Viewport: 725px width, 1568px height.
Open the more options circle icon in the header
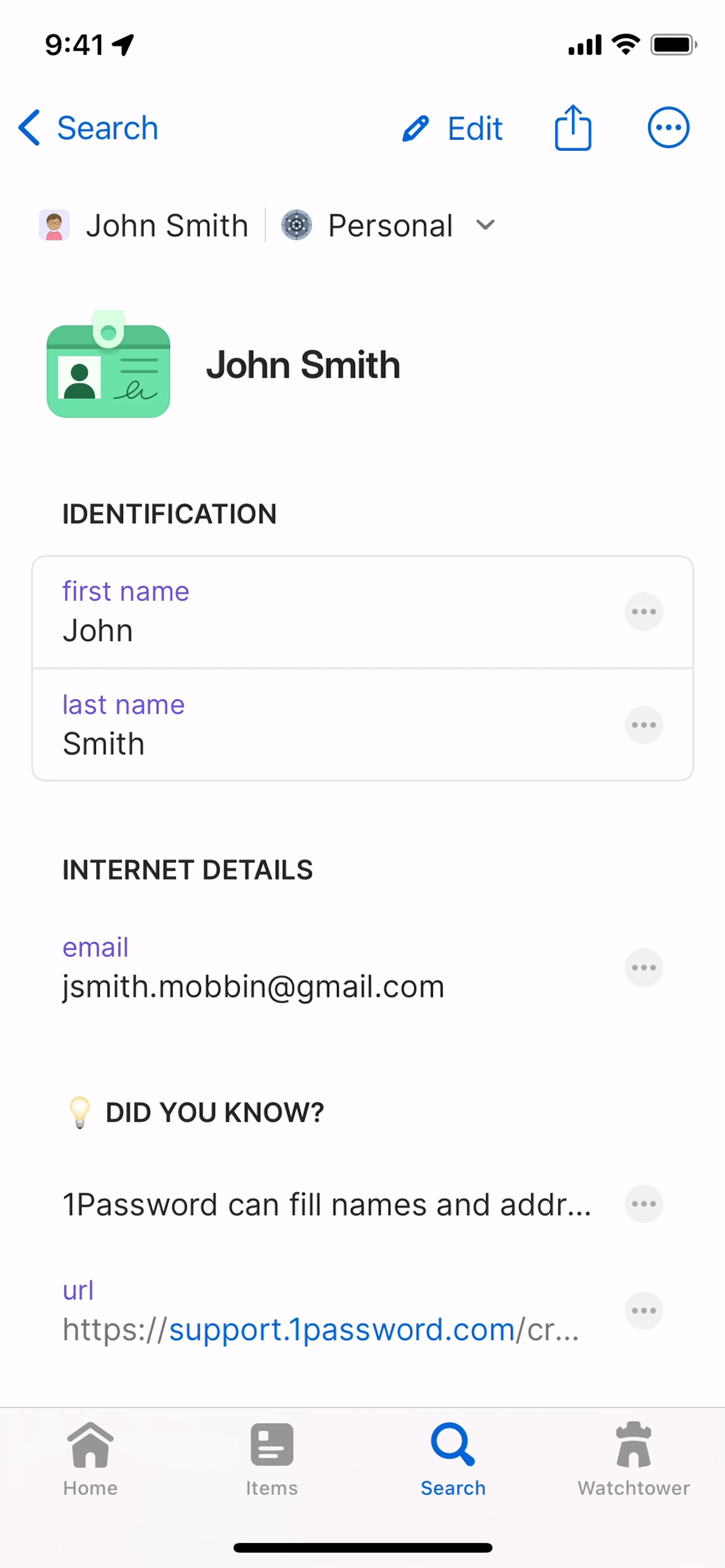pos(668,128)
